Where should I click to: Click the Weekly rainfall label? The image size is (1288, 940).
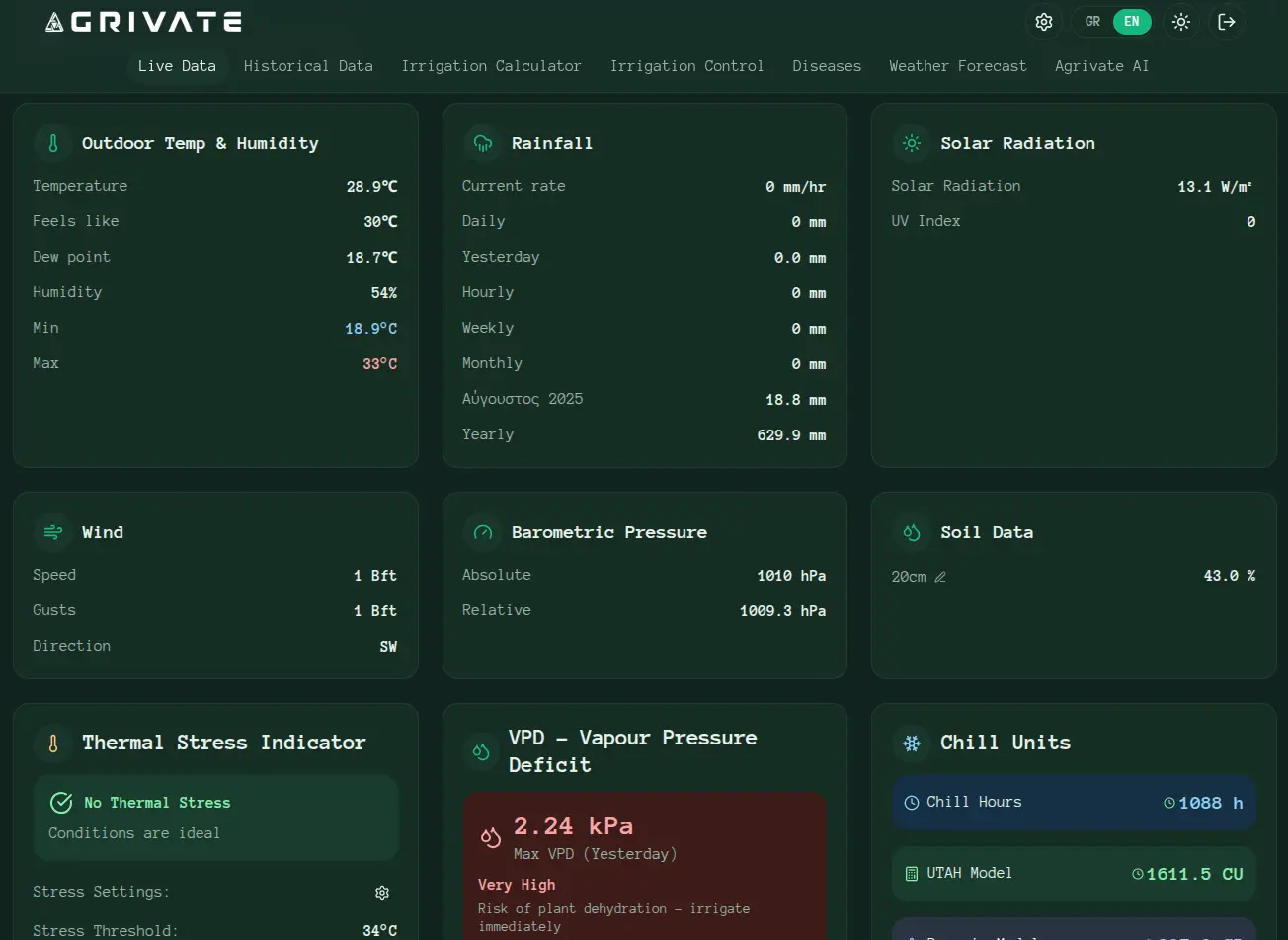pos(488,328)
